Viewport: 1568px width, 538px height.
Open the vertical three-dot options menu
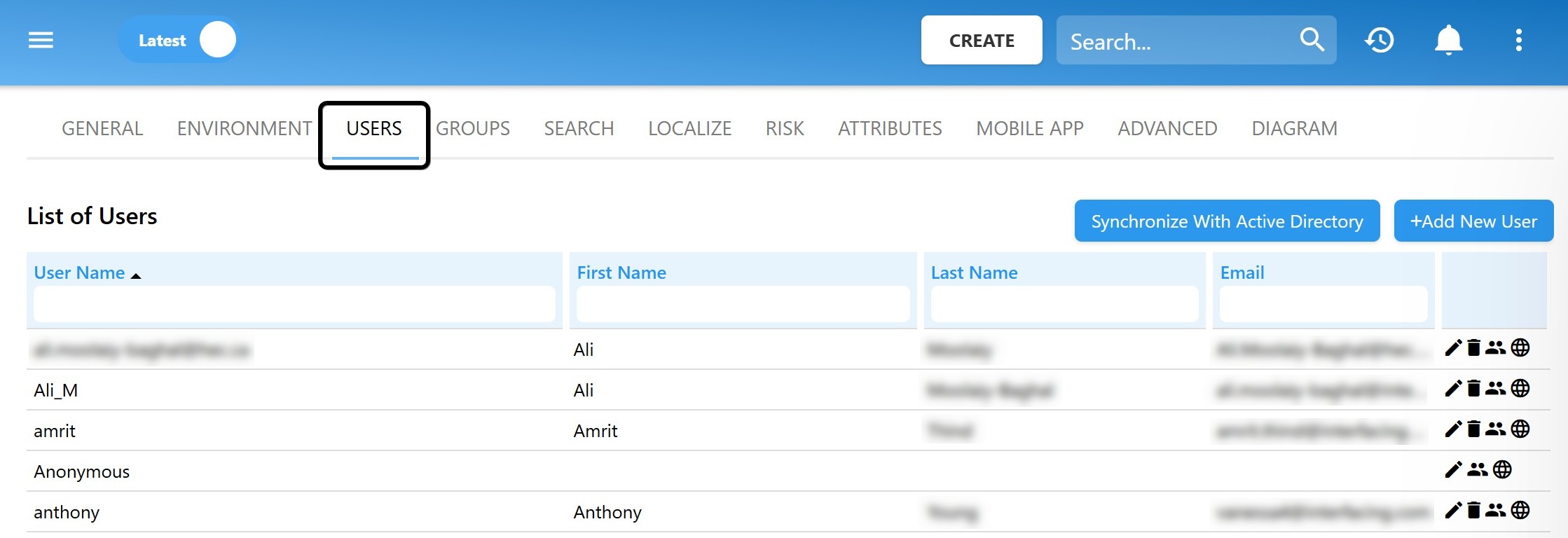(x=1518, y=40)
